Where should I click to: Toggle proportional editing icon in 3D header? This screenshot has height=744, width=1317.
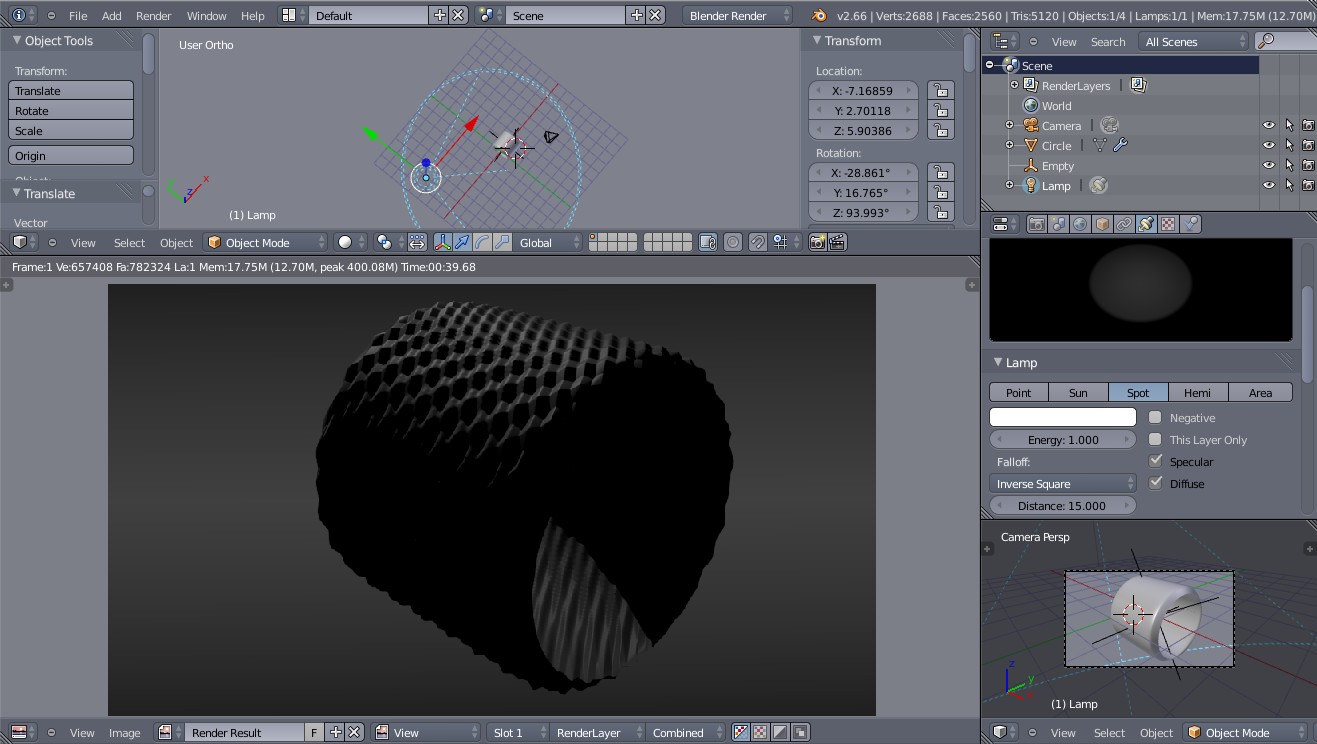coord(733,242)
